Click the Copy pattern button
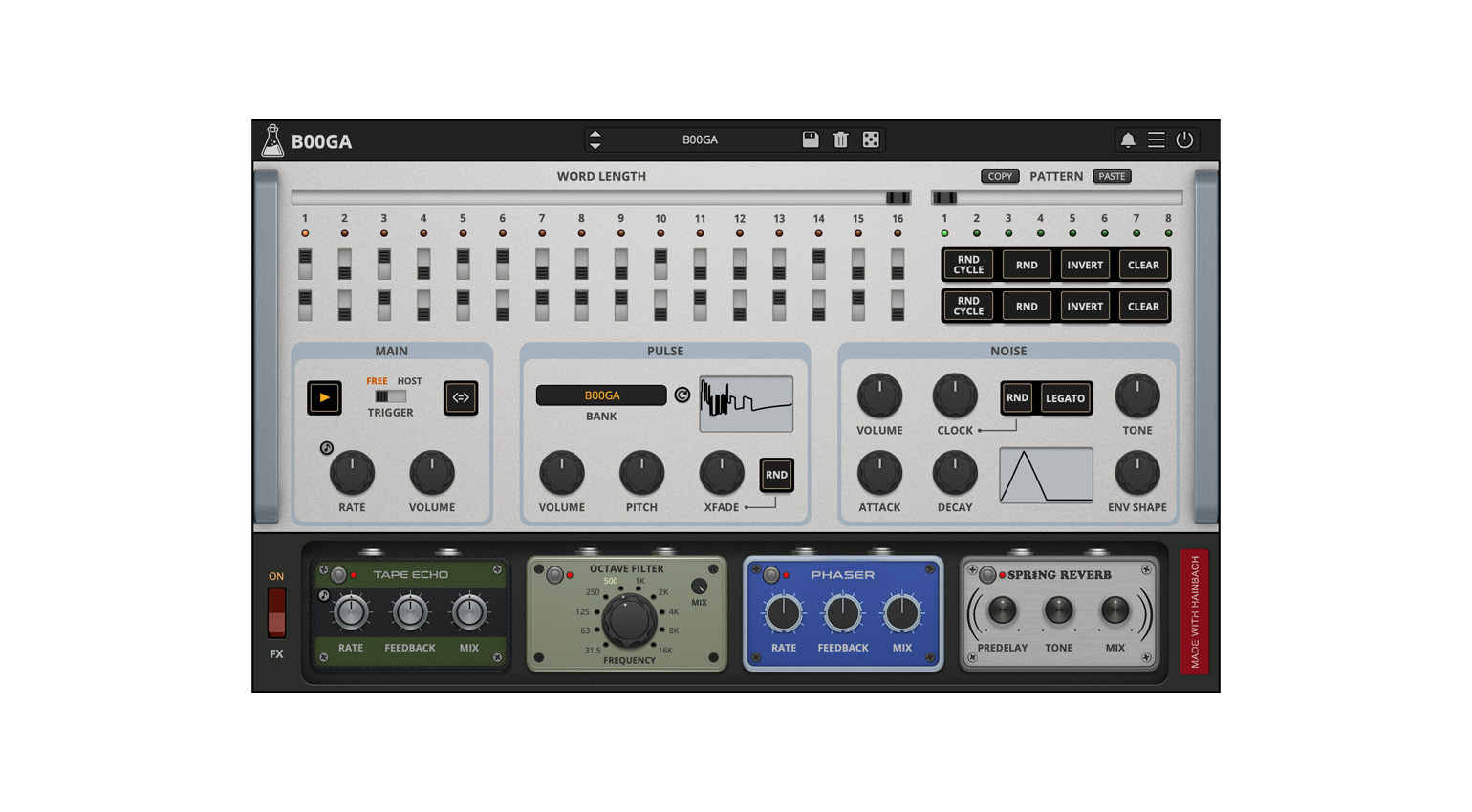The height and width of the screenshot is (812, 1472). [1000, 177]
